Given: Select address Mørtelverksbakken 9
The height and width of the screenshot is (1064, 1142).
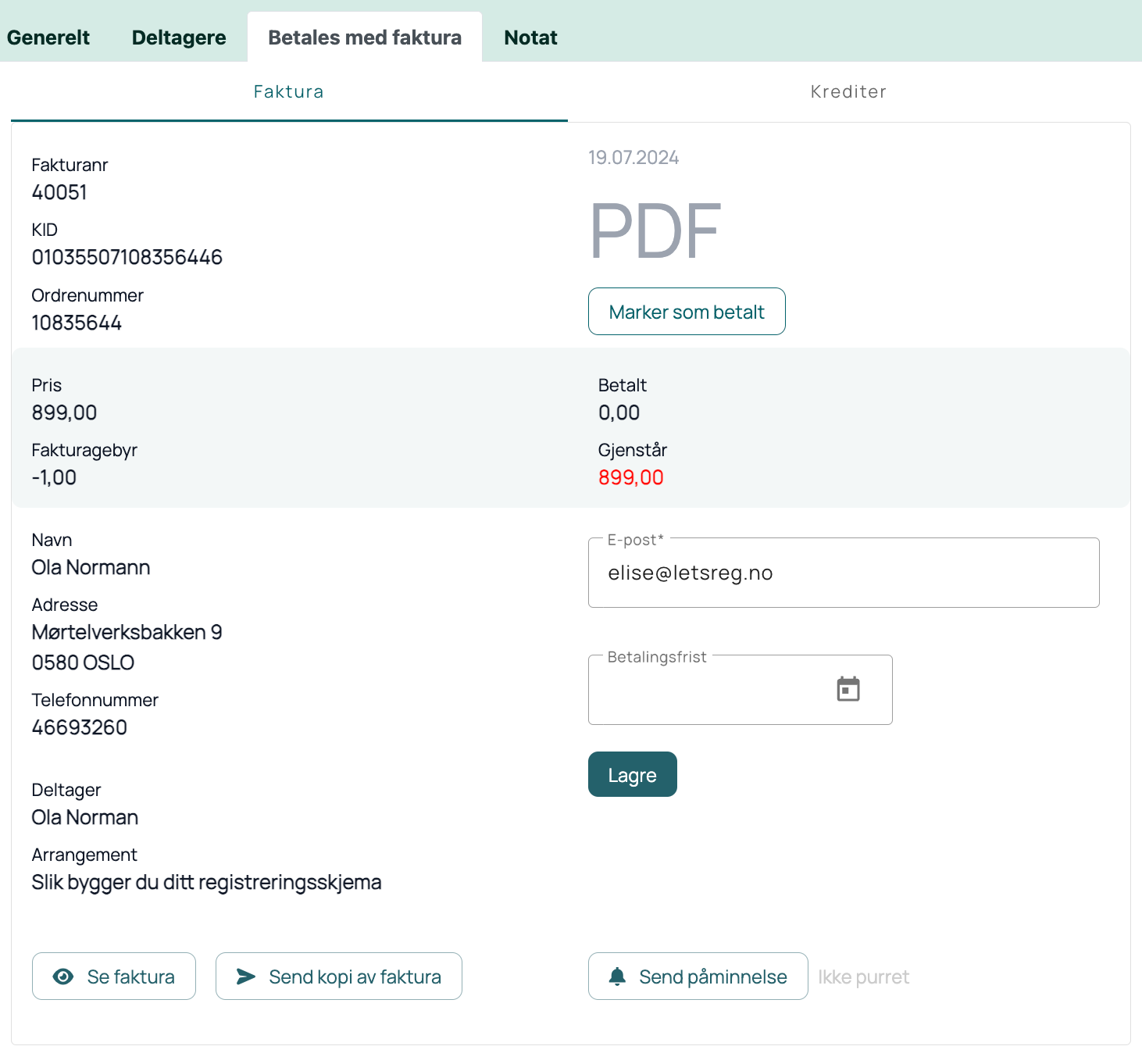Looking at the screenshot, I should point(127,632).
